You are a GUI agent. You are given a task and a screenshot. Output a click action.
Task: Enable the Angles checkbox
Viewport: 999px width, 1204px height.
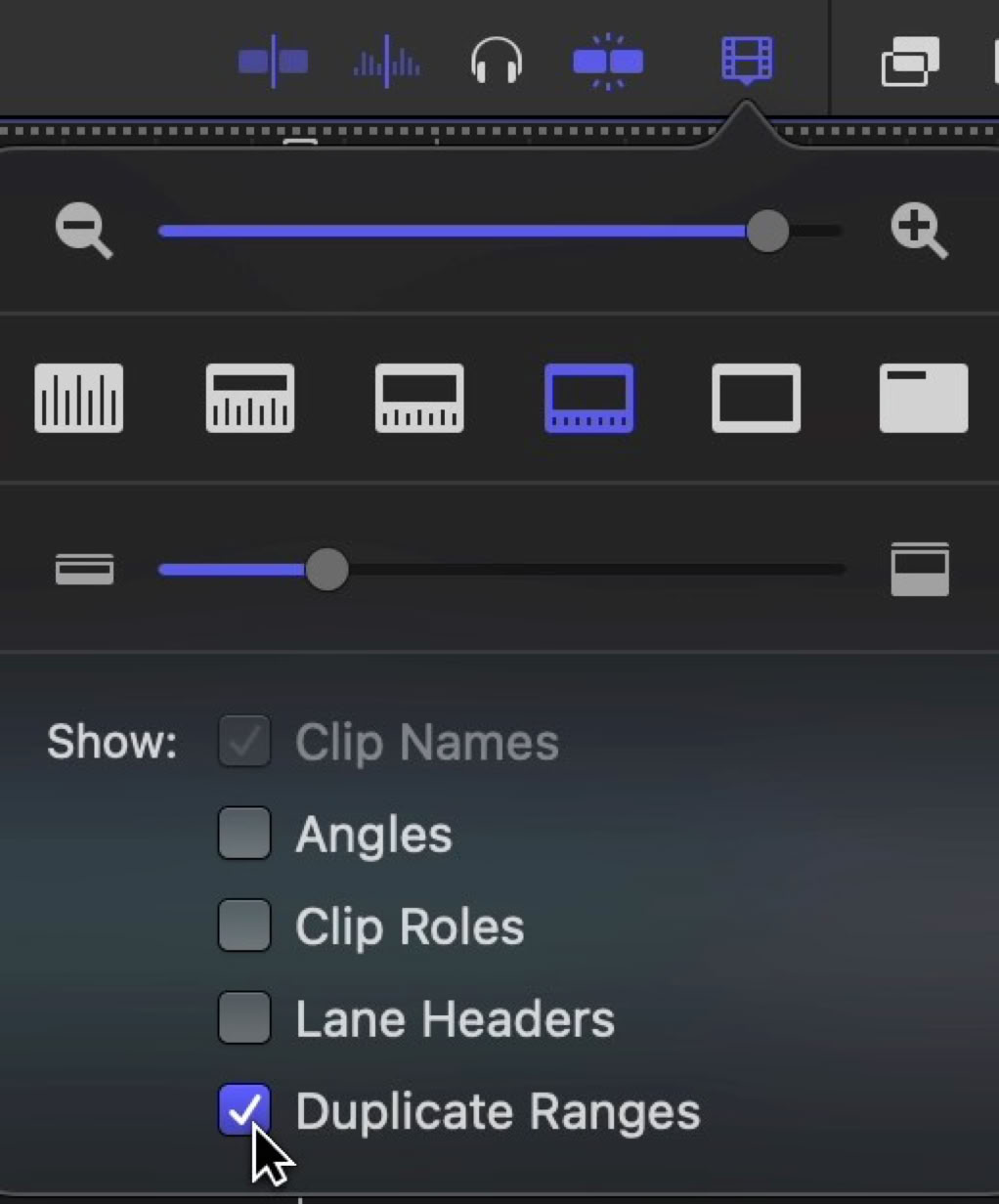pos(244,834)
